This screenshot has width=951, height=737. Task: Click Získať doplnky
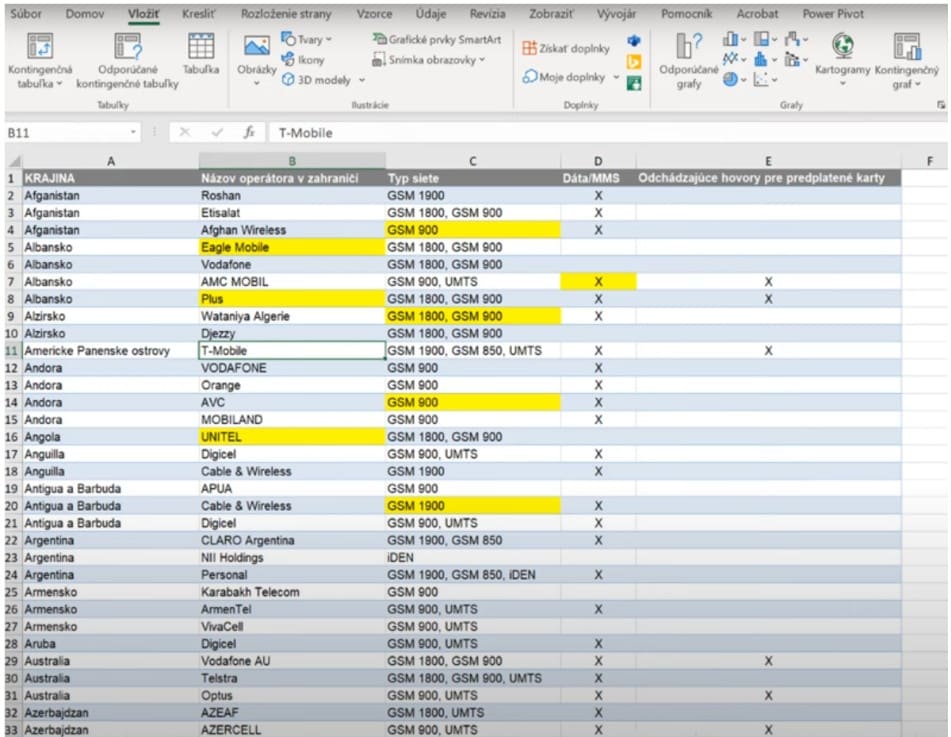pyautogui.click(x=566, y=48)
